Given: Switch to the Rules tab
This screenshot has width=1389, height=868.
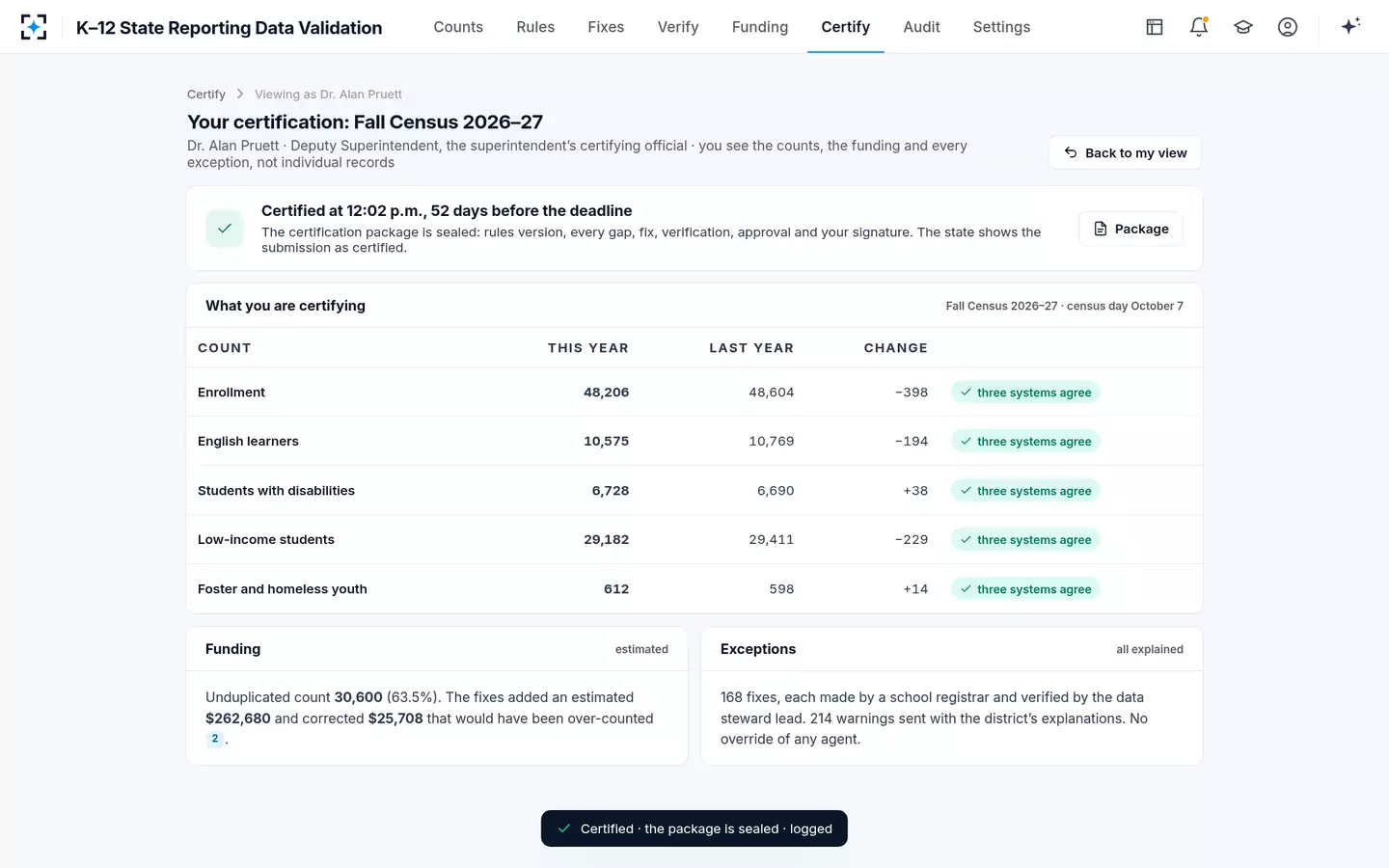Looking at the screenshot, I should click(x=535, y=27).
